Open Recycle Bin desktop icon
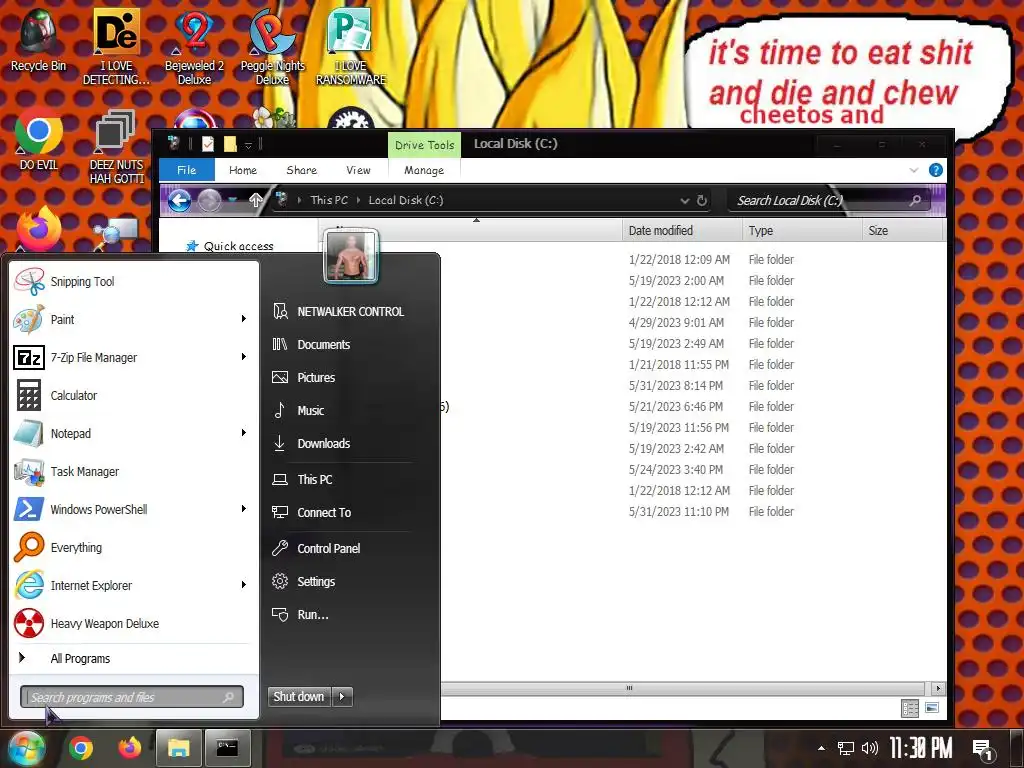This screenshot has width=1024, height=768. point(39,40)
